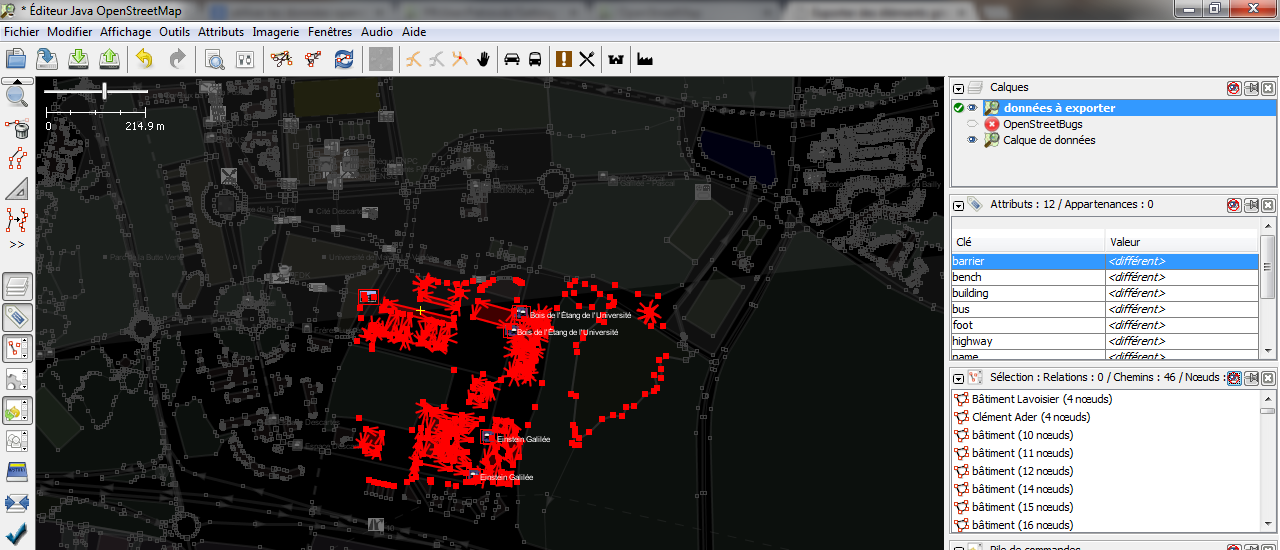Click the restaurant fork and knife icon

(x=587, y=59)
